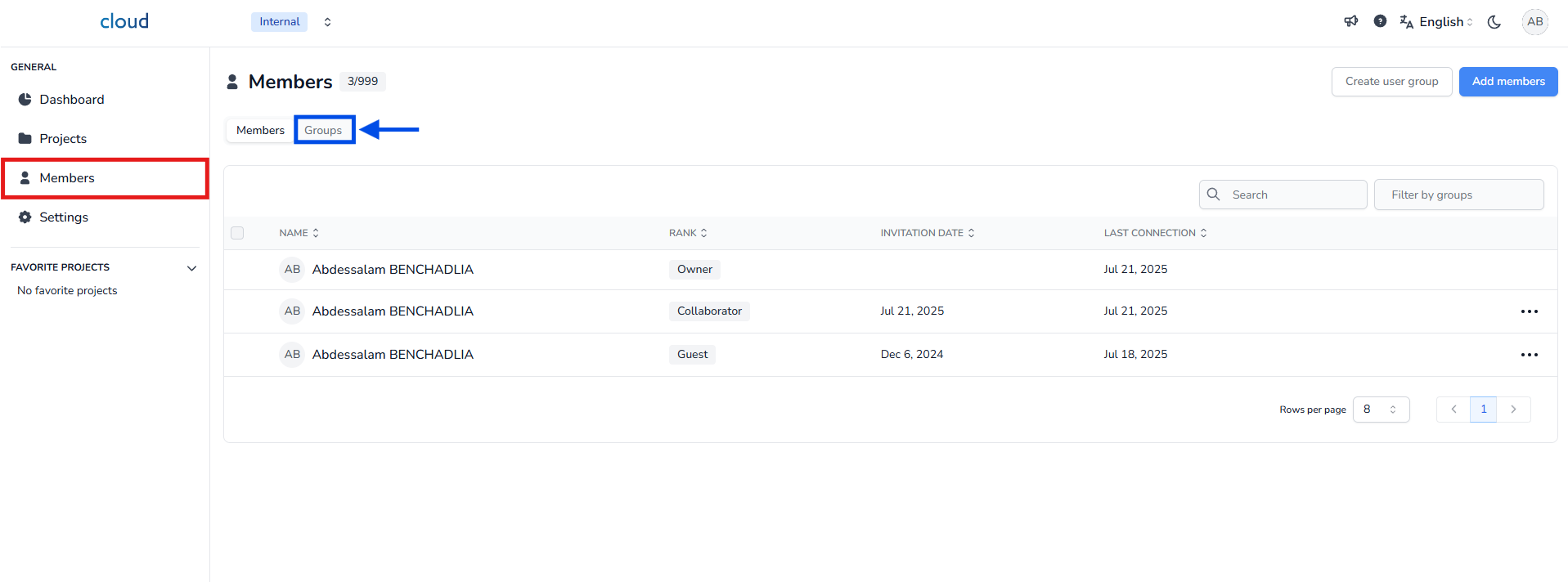Screen dimensions: 1568x582
Task: Open the Dashboard page from sidebar
Action: pos(71,100)
